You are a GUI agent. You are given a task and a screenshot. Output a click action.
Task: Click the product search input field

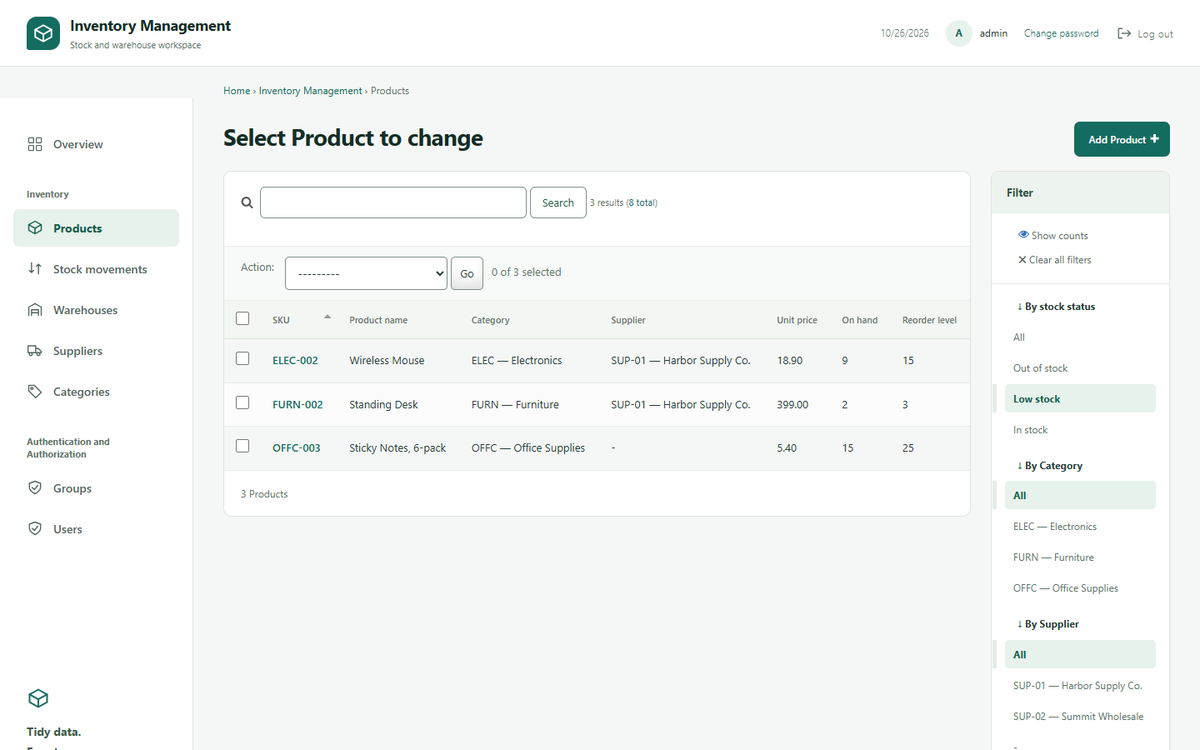tap(393, 203)
